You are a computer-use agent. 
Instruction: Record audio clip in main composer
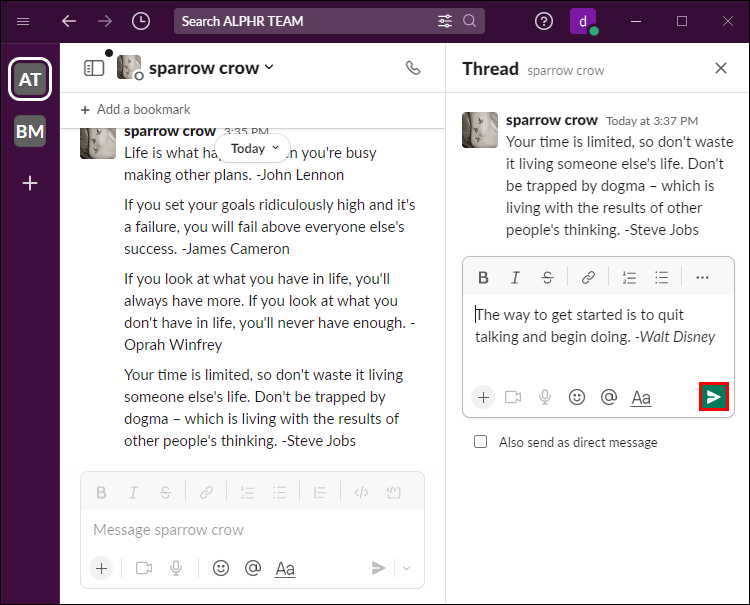point(176,568)
